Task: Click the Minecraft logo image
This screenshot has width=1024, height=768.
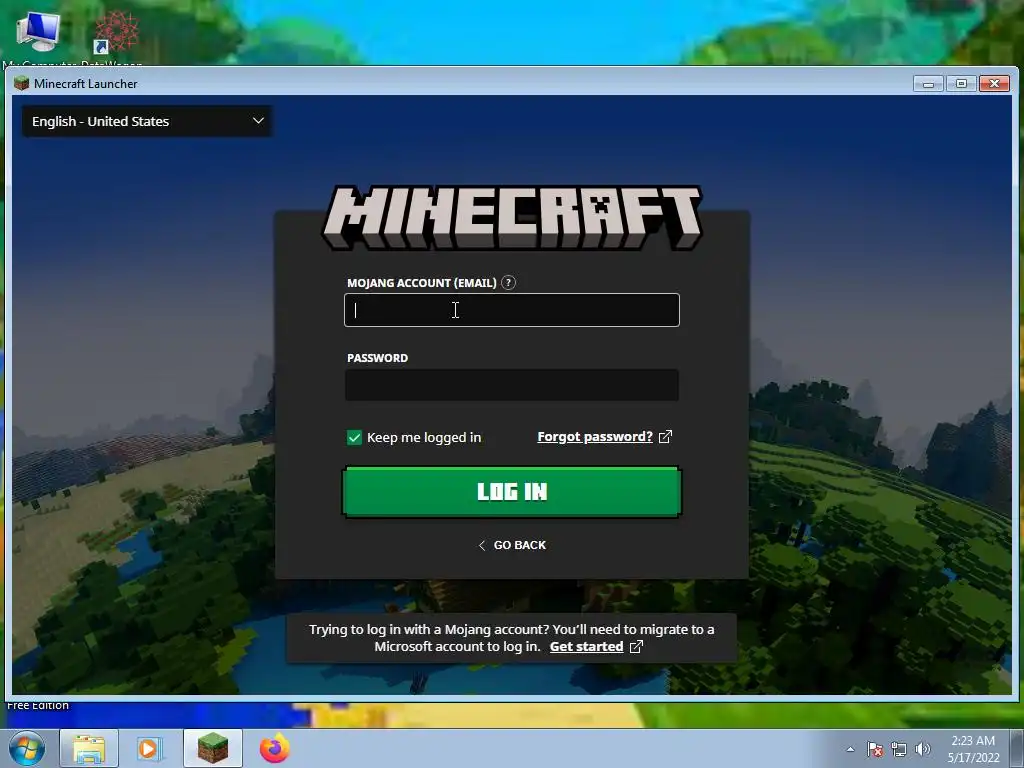Action: (512, 218)
